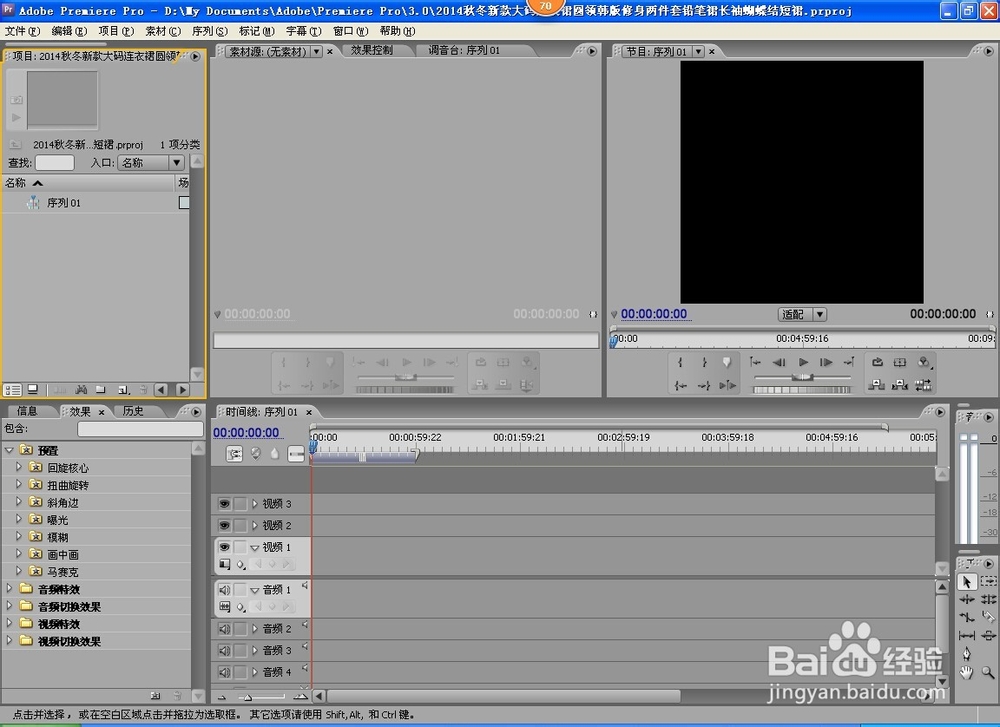Select the Hand tool

click(967, 672)
